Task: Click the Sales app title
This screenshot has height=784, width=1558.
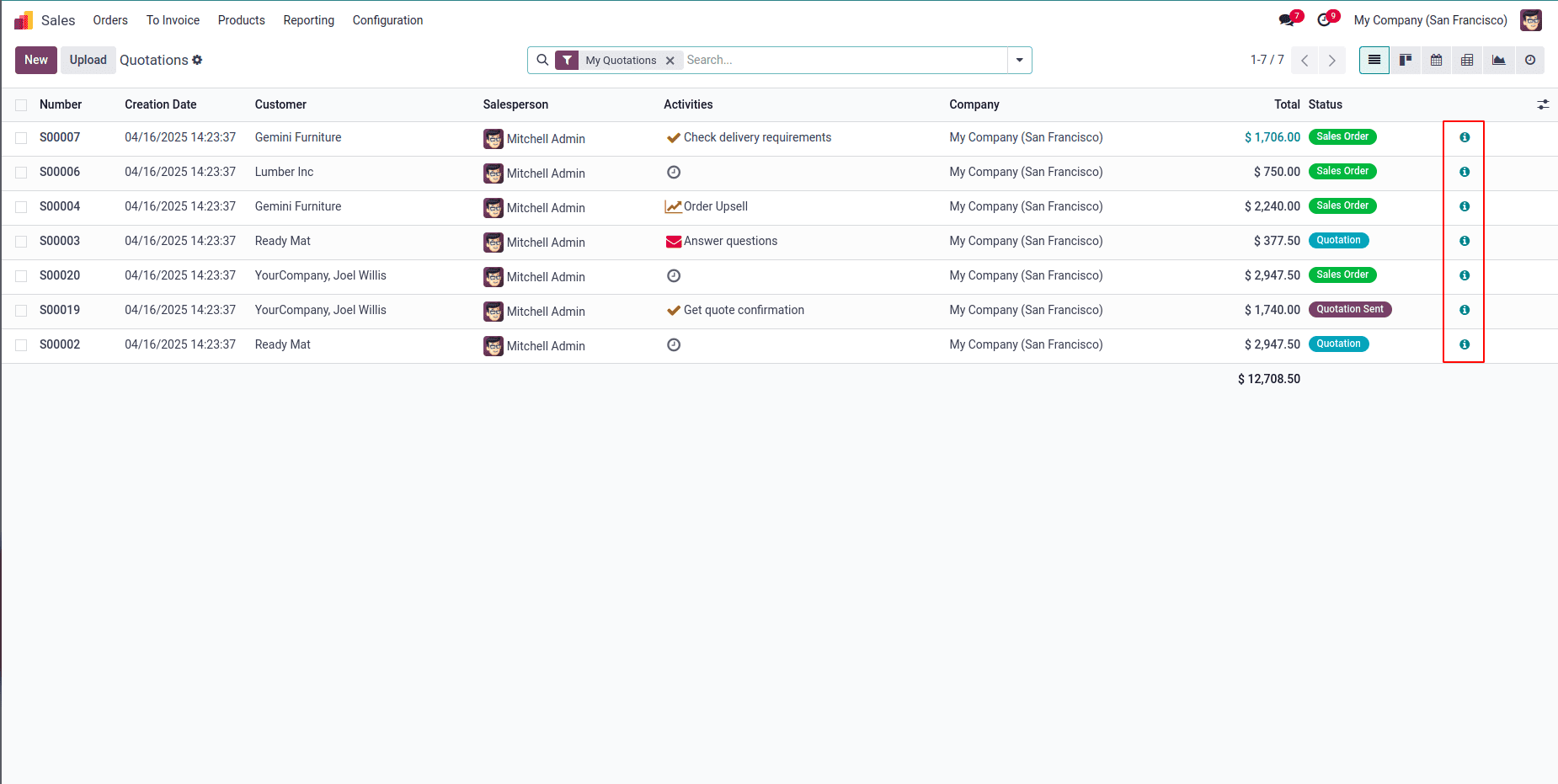Action: pyautogui.click(x=58, y=20)
